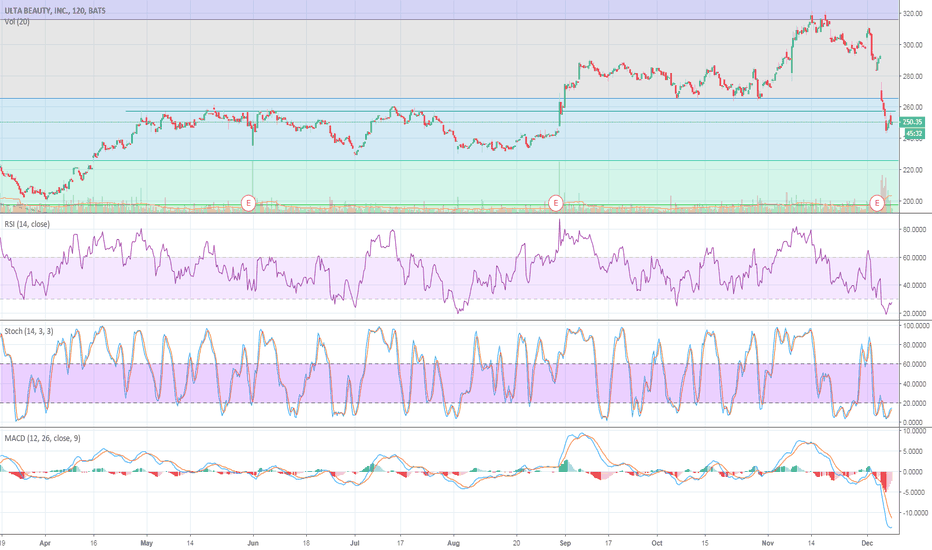The width and height of the screenshot is (932, 550).
Task: Click the Jul date label on time axis
Action: point(355,543)
